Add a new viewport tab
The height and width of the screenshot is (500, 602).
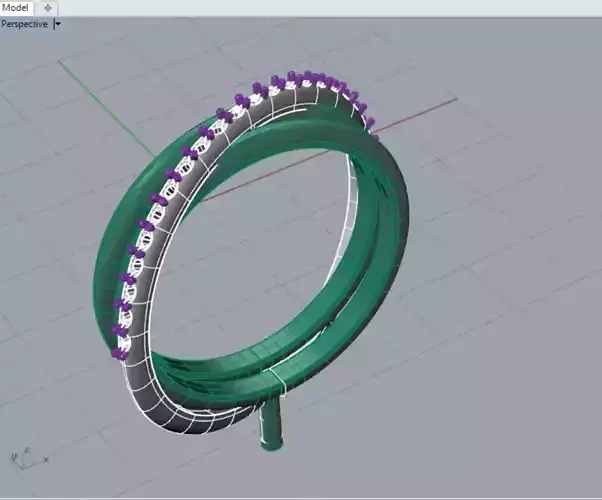48,8
